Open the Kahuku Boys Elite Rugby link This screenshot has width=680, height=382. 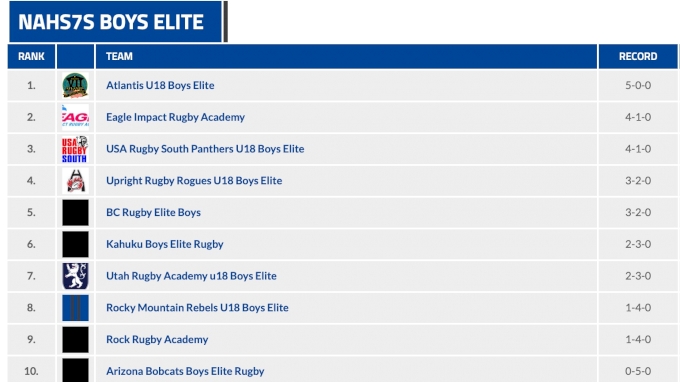click(x=164, y=244)
